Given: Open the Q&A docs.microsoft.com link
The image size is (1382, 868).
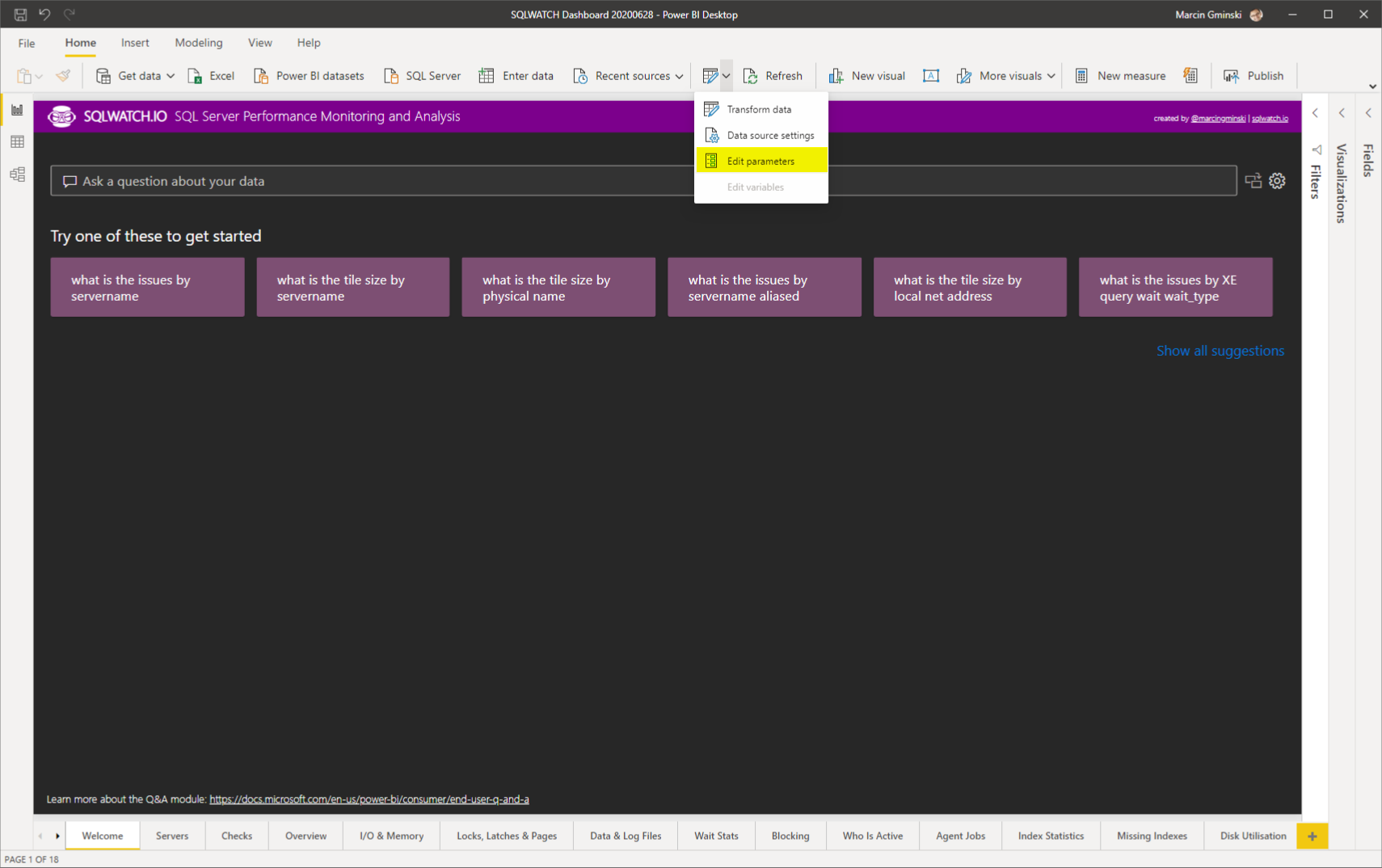Looking at the screenshot, I should click(x=369, y=799).
